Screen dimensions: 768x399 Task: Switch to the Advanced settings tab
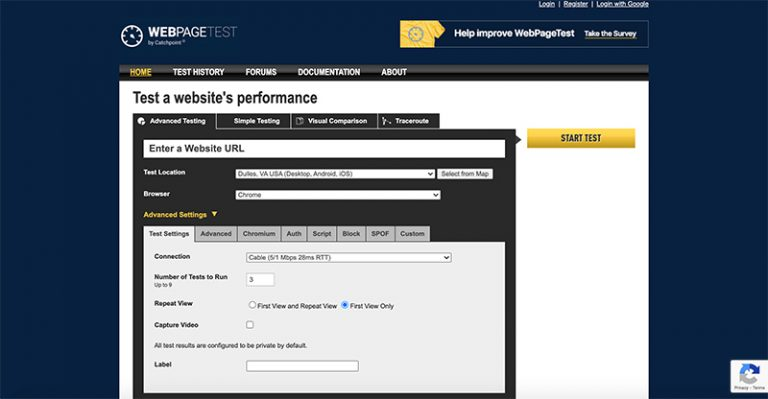(216, 234)
